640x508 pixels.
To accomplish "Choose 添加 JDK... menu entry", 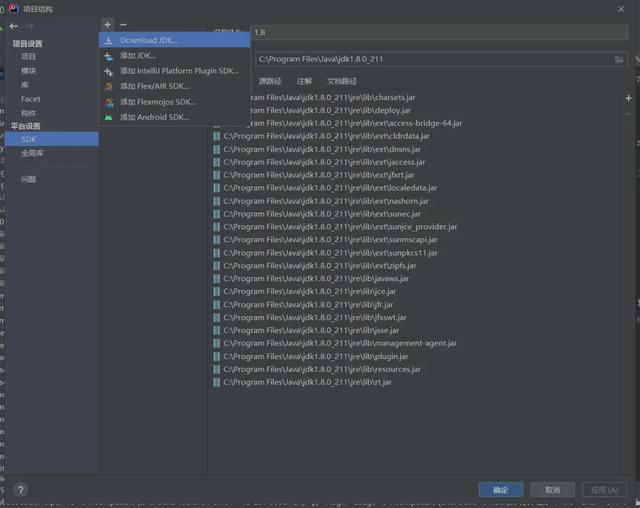I will [174, 55].
